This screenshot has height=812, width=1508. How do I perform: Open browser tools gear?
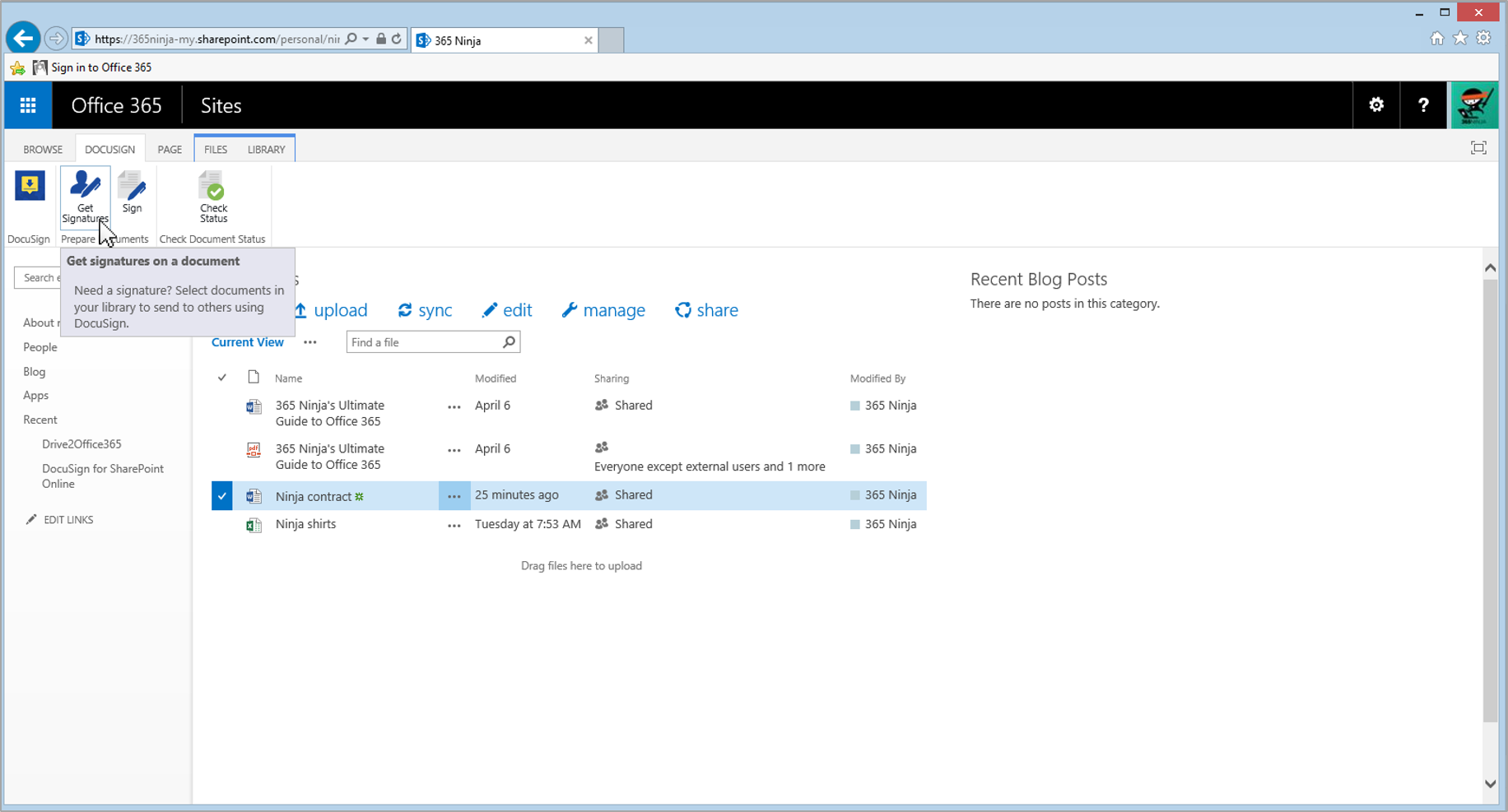pyautogui.click(x=1483, y=39)
